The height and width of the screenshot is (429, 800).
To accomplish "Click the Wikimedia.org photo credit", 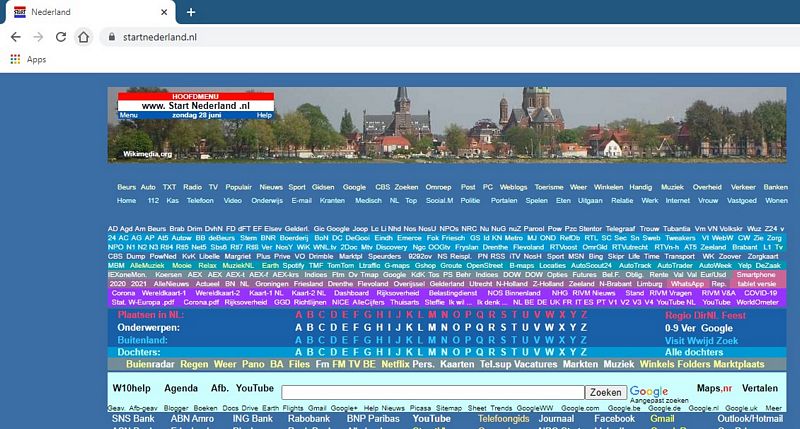I will pos(147,154).
